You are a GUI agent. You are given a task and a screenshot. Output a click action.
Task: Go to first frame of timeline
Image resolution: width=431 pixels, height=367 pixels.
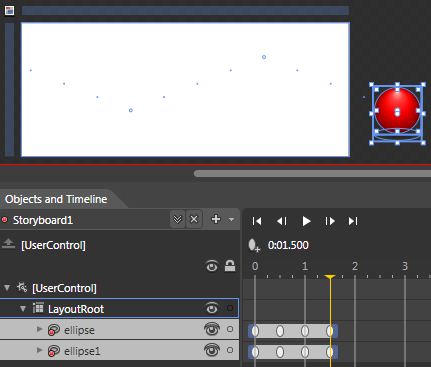pyautogui.click(x=257, y=221)
